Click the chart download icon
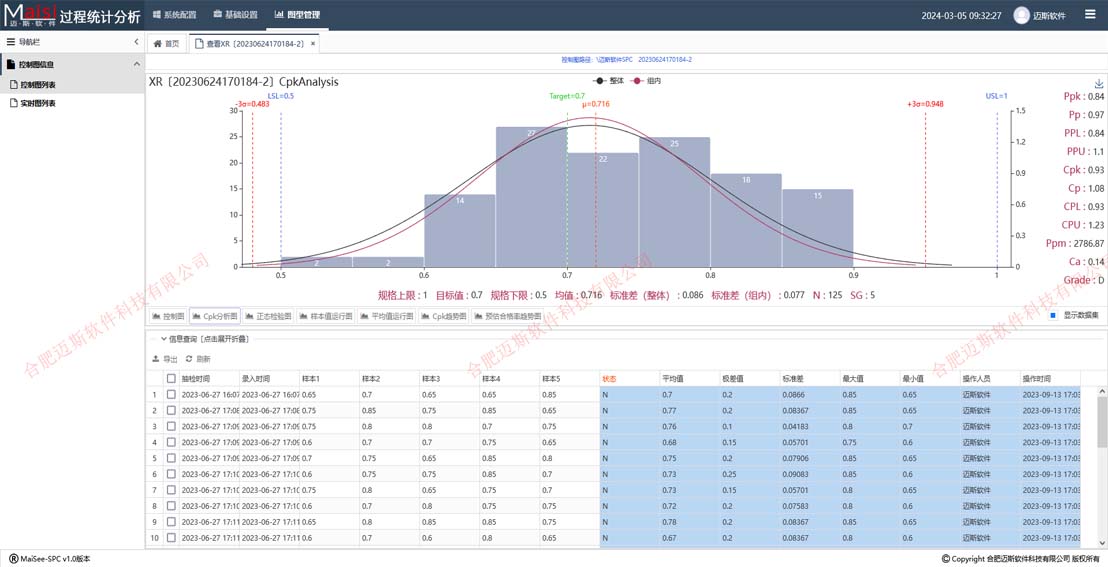The width and height of the screenshot is (1108, 567). click(x=1099, y=84)
